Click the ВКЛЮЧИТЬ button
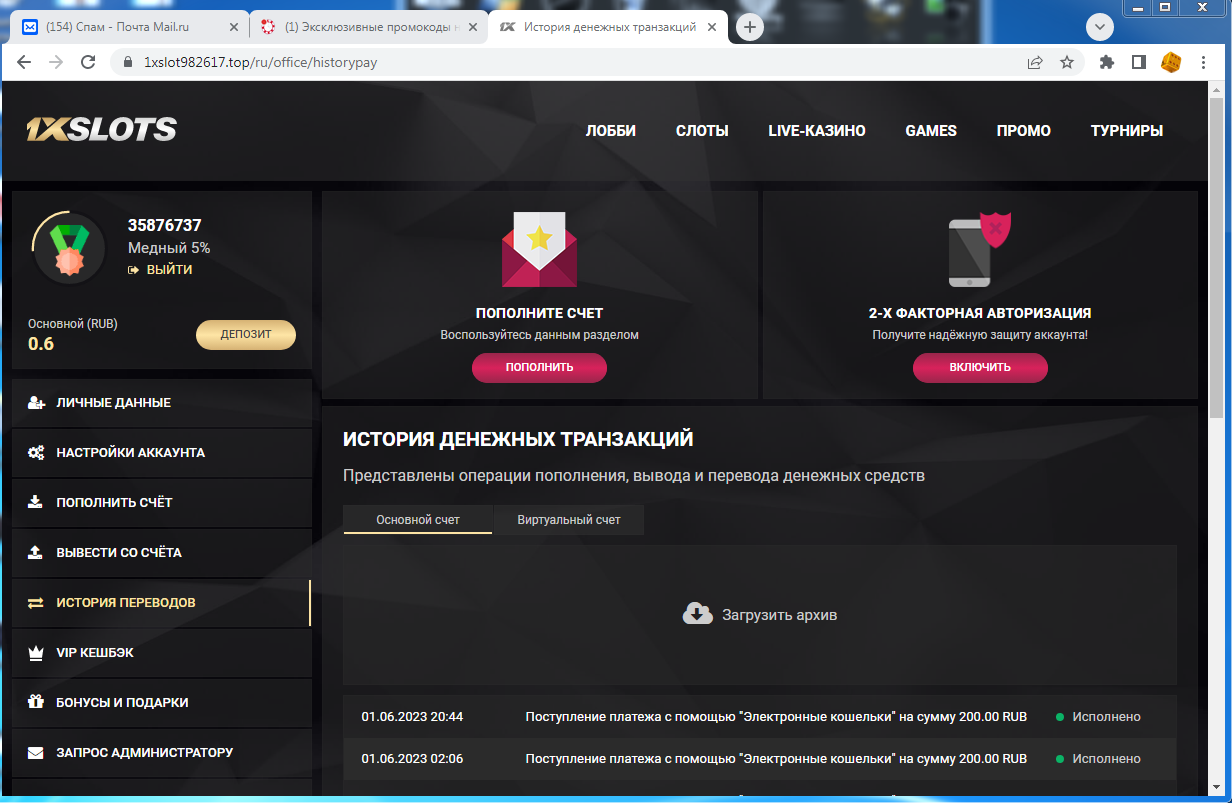This screenshot has height=803, width=1232. coord(980,368)
